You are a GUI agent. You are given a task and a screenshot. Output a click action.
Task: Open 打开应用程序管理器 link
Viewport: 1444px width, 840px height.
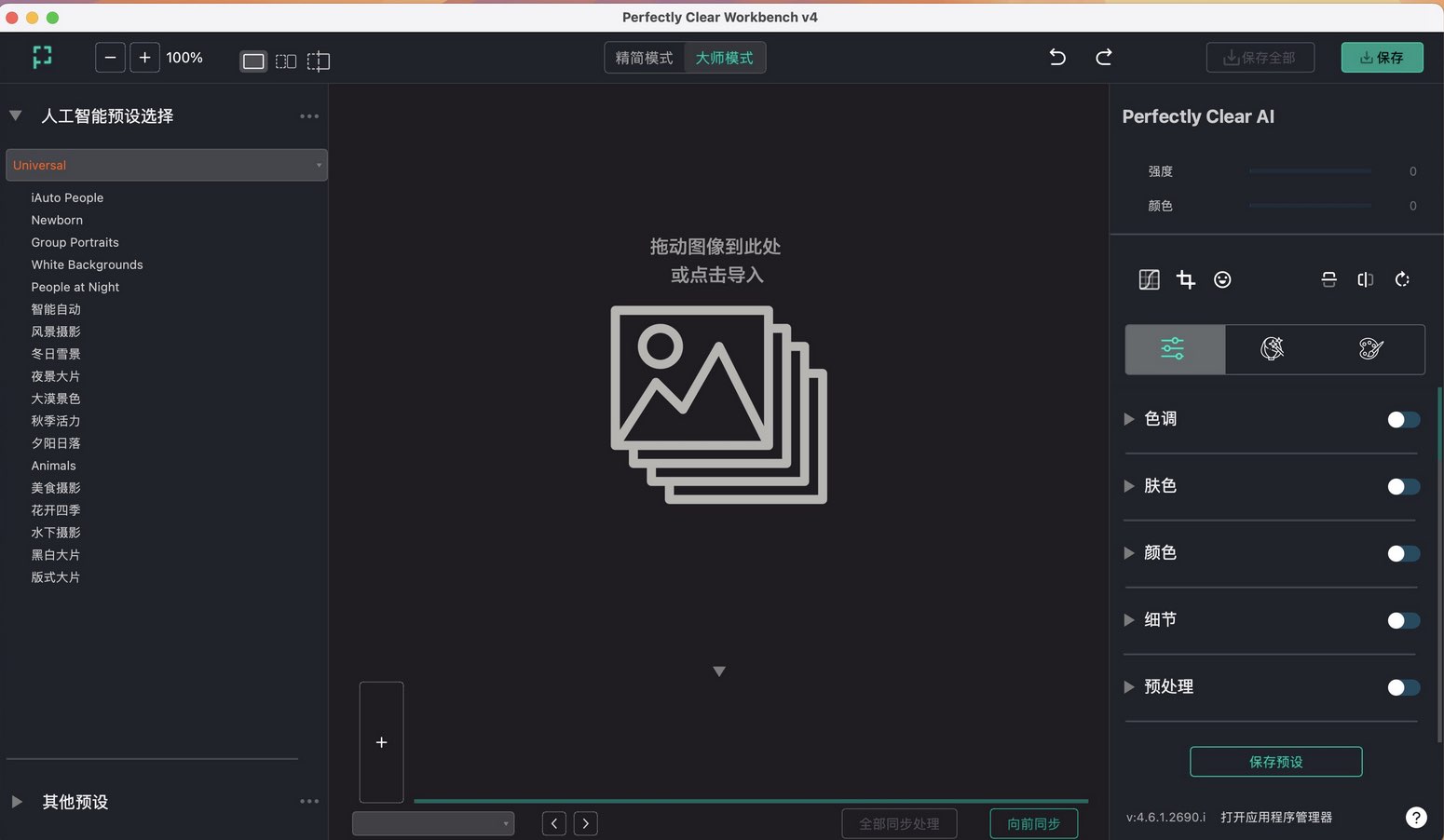pos(1276,818)
